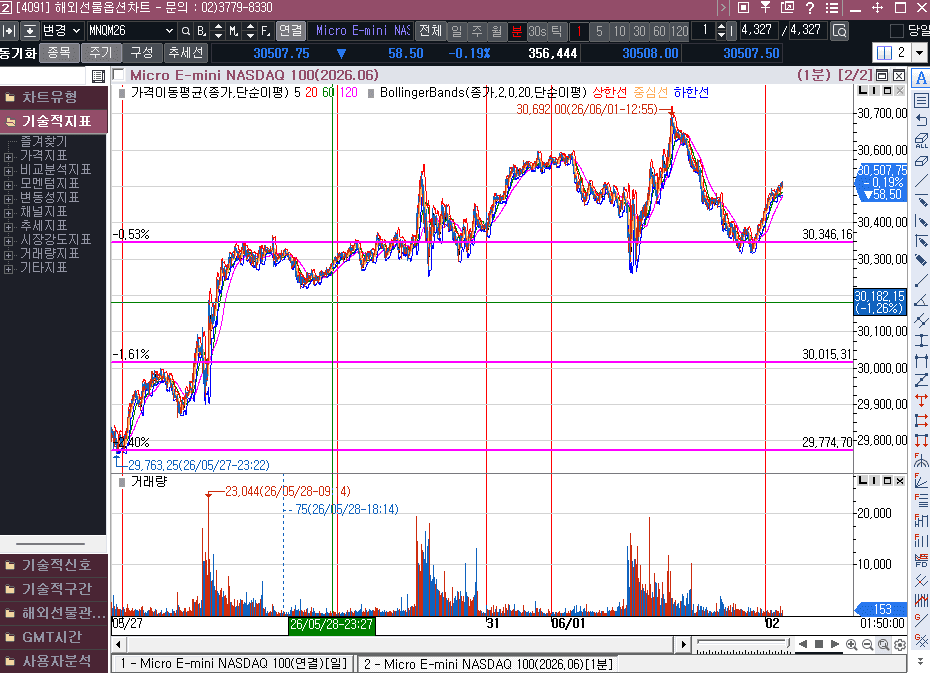This screenshot has width=930, height=673.
Task: Switch to tab 2 Micro E-mini NASDAQ 100(2026.06)[1분]
Action: point(488,664)
